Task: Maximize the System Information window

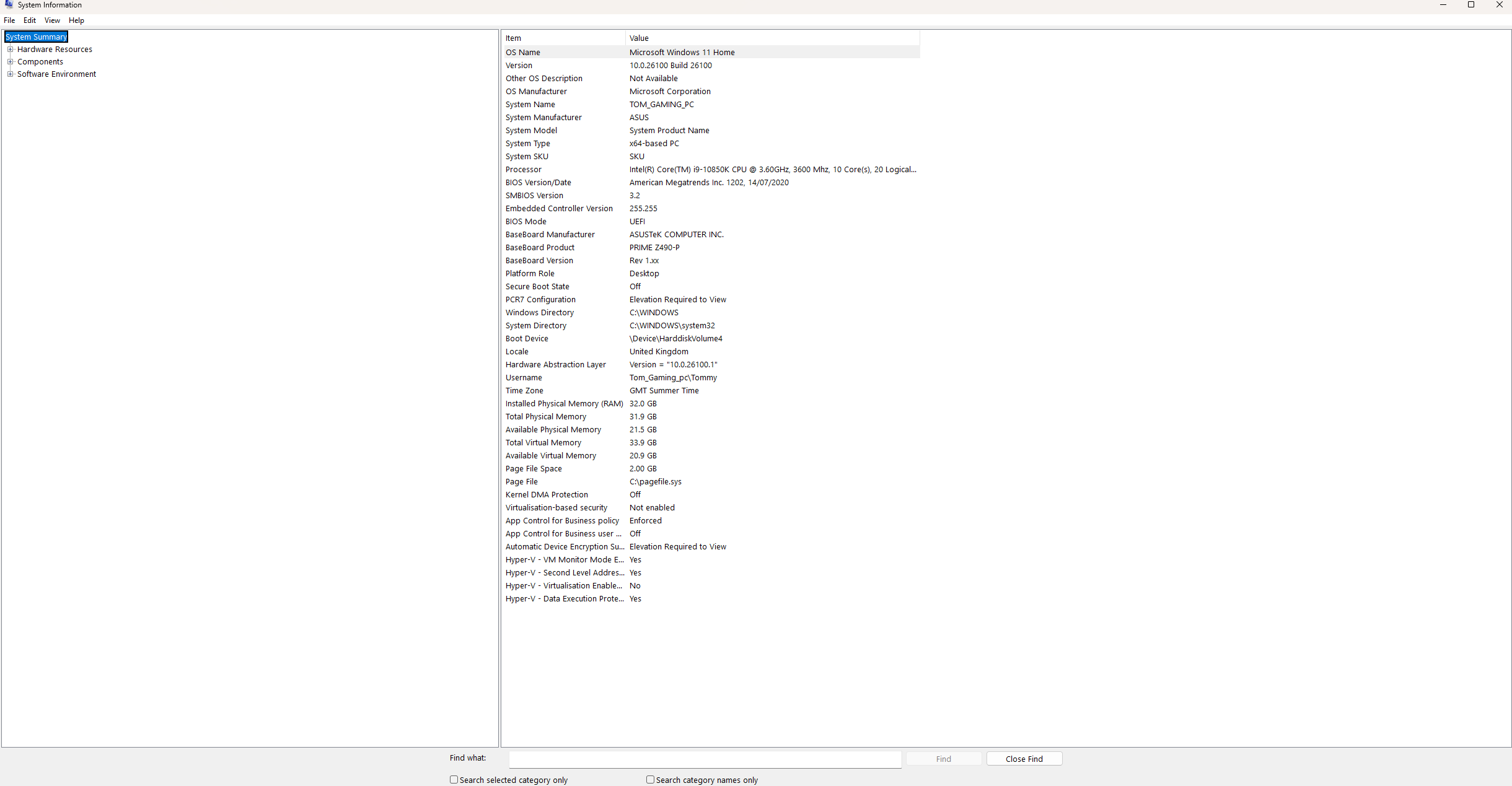Action: coord(1471,5)
